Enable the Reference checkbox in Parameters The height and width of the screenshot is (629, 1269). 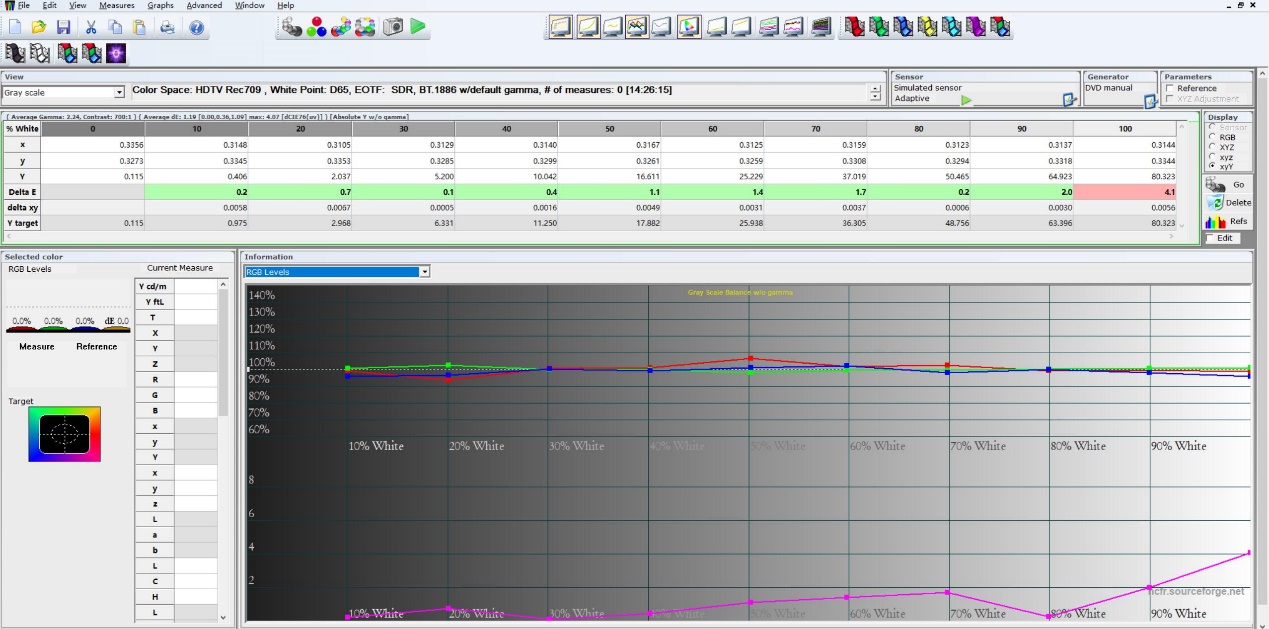(1170, 88)
